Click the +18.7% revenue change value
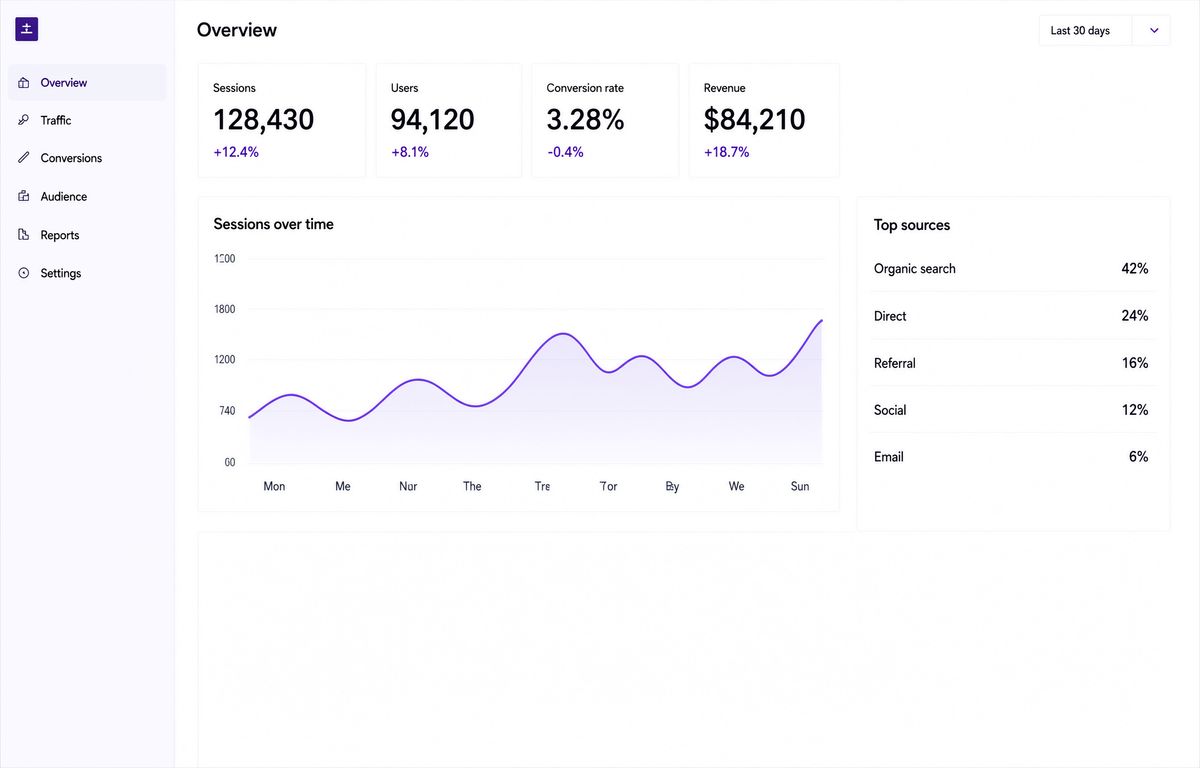The height and width of the screenshot is (768, 1200). point(727,152)
